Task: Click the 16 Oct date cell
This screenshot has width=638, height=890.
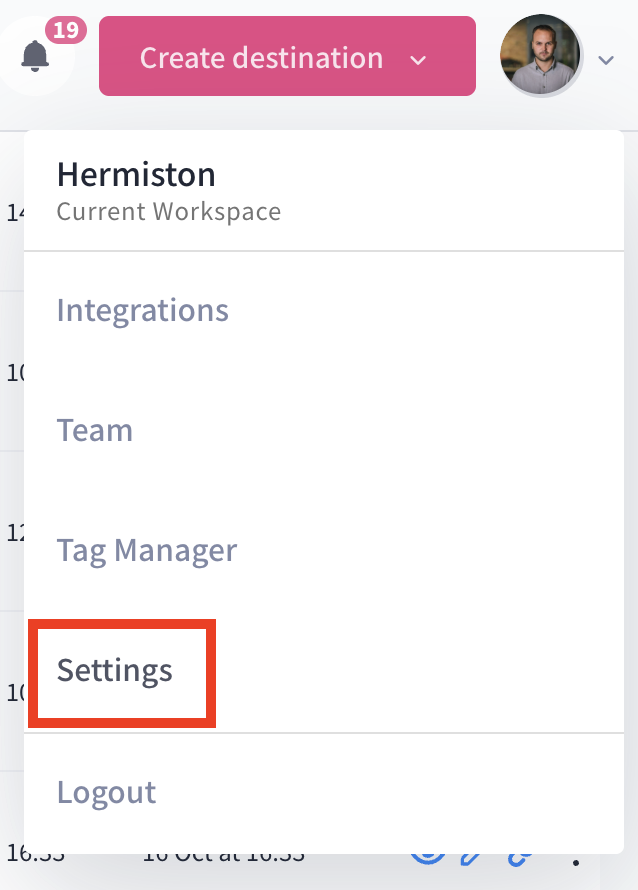Action: pyautogui.click(x=222, y=857)
